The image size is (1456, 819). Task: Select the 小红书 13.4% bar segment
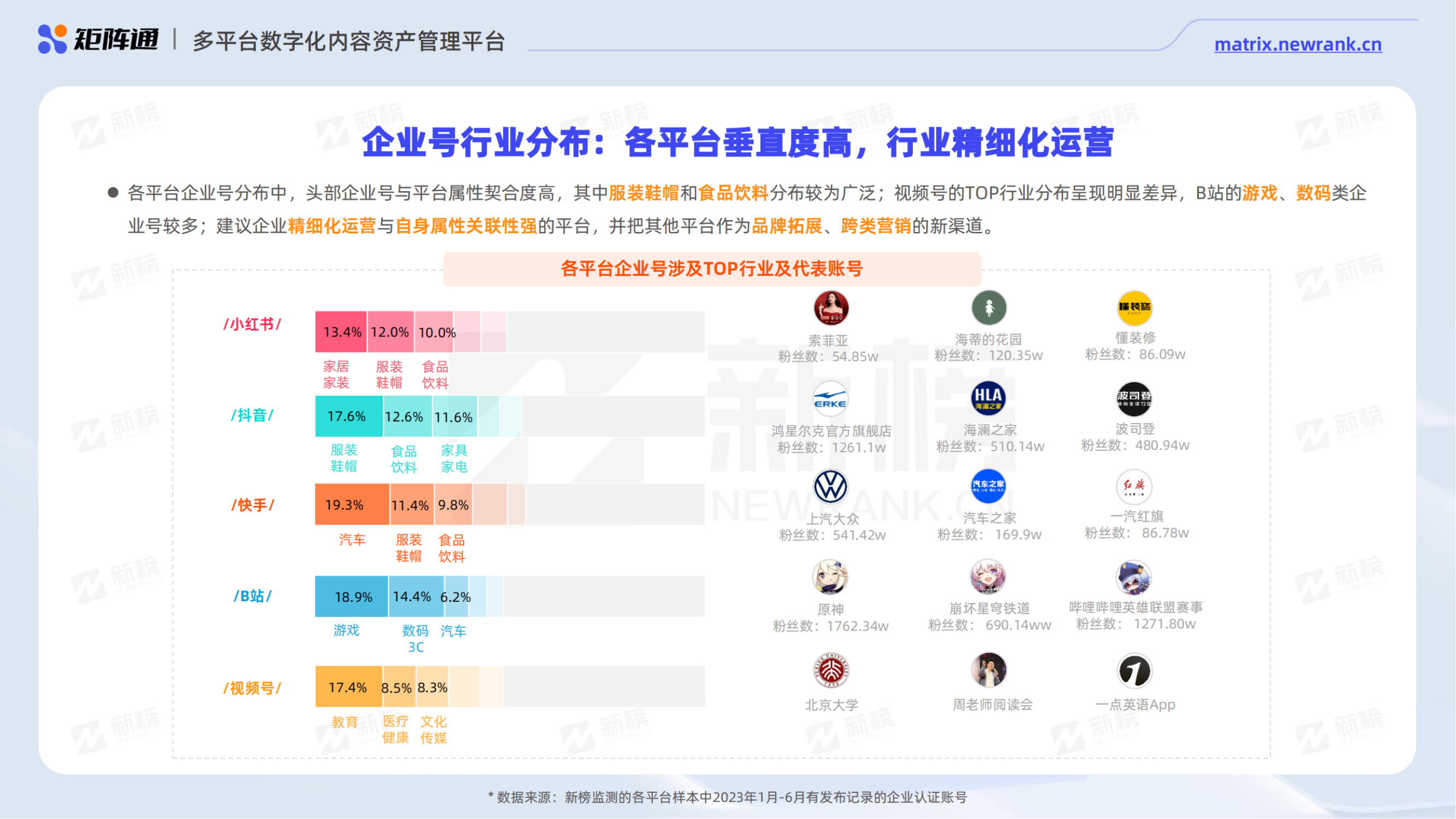coord(341,332)
